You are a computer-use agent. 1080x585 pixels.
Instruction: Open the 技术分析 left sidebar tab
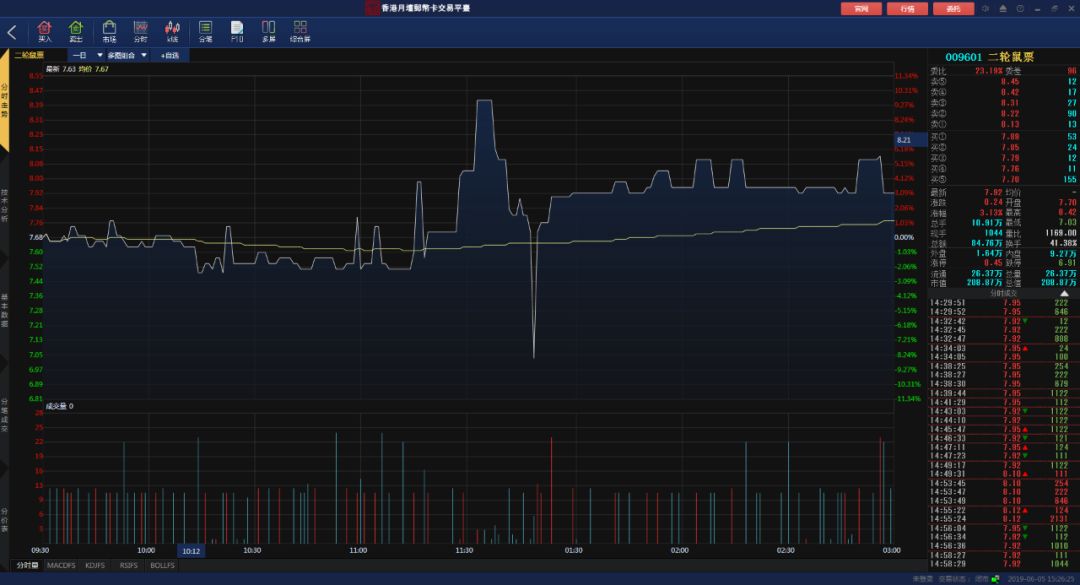pyautogui.click(x=4, y=205)
